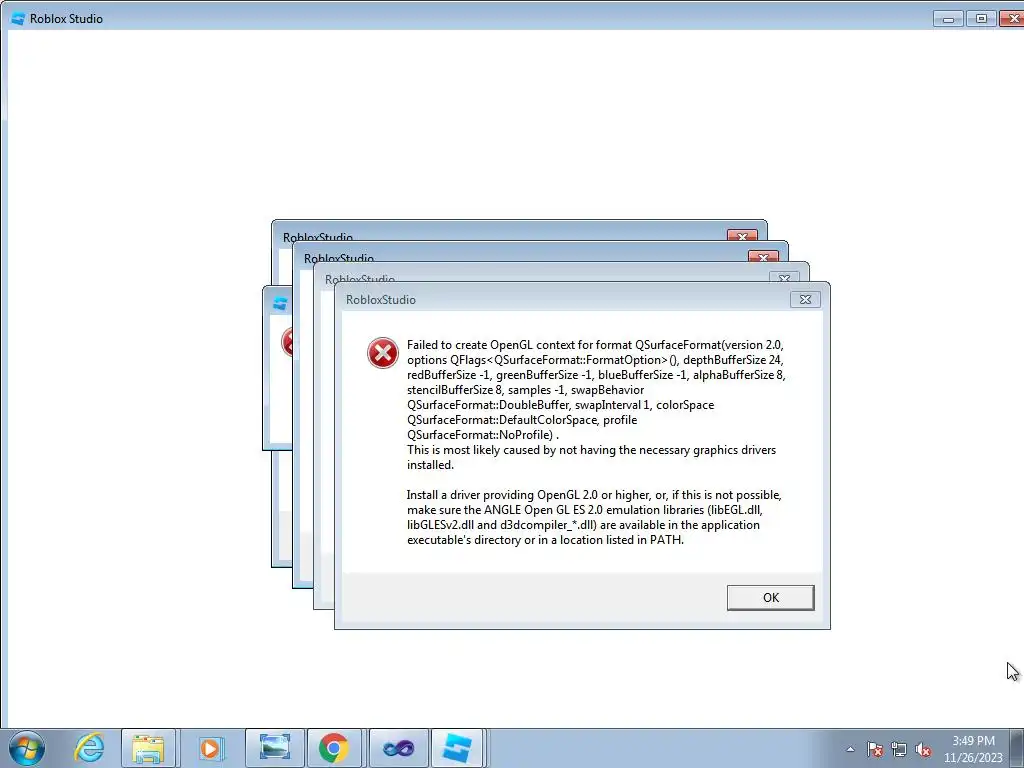Close the front RobloxStudio error dialog
The image size is (1024, 768).
click(x=805, y=299)
